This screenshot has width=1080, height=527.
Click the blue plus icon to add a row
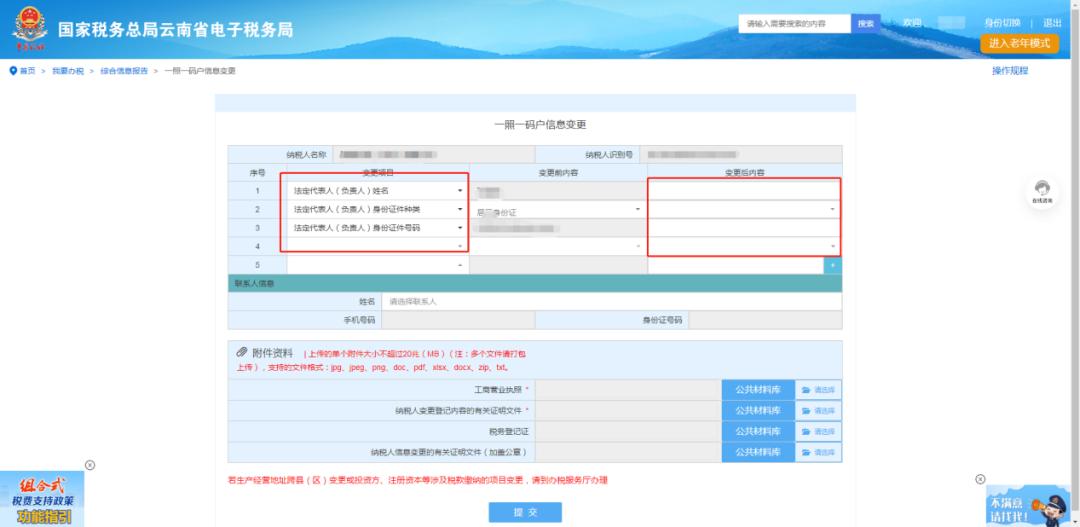click(x=833, y=265)
